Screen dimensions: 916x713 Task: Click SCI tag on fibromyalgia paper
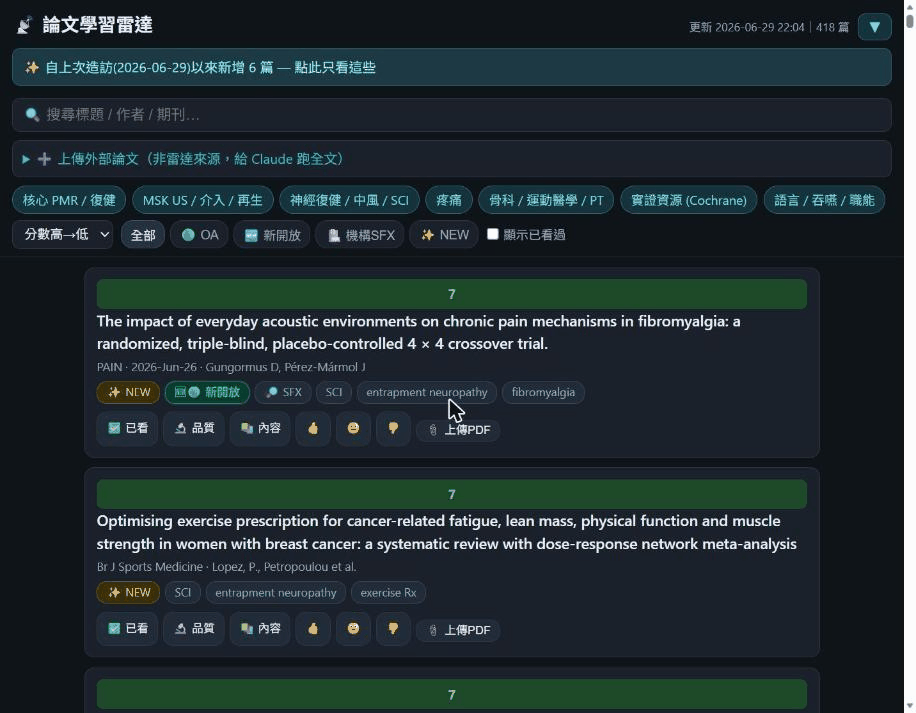[x=334, y=392]
